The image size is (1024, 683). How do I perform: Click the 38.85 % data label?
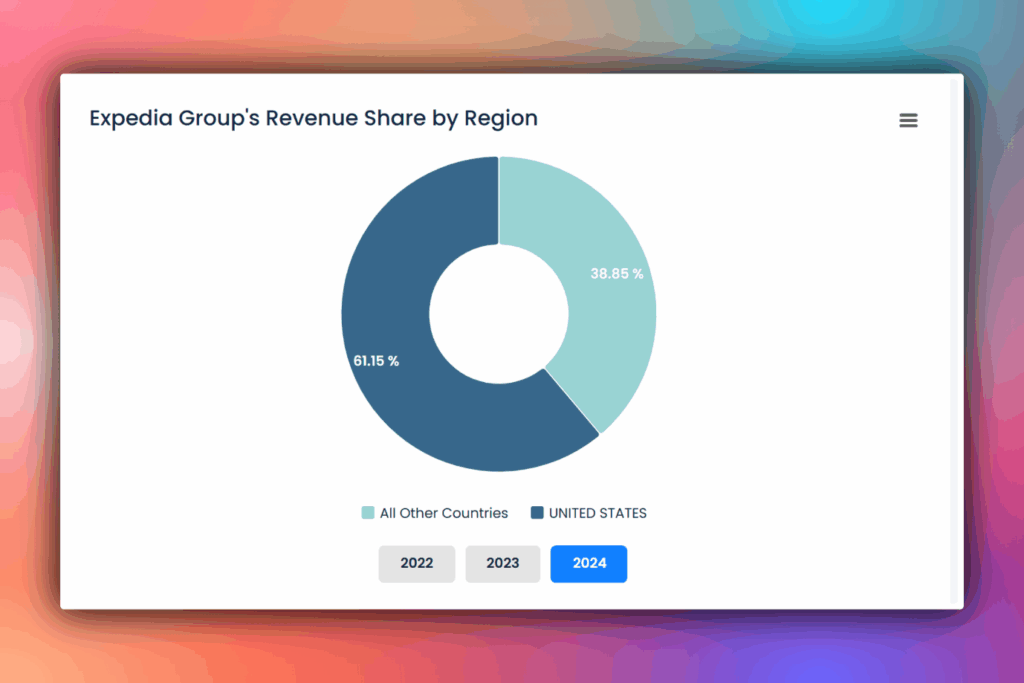tap(616, 273)
